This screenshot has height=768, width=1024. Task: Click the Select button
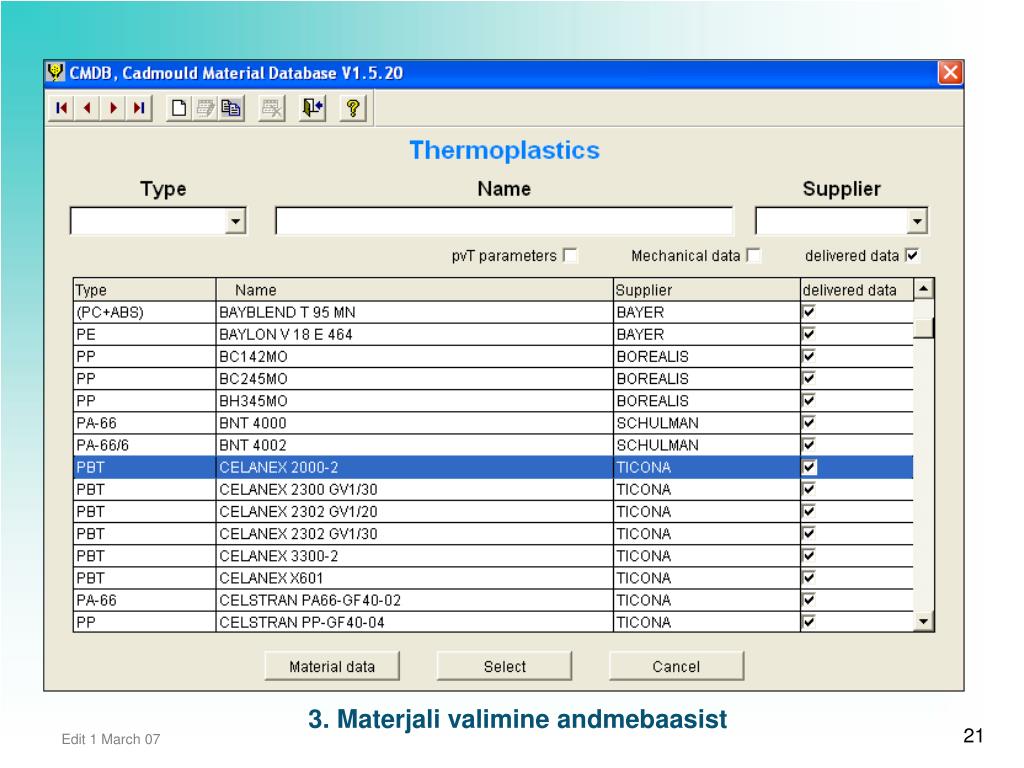(504, 666)
